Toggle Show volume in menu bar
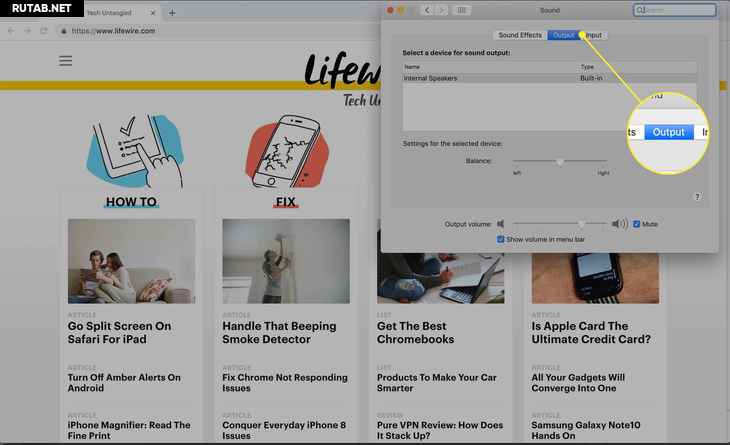The height and width of the screenshot is (445, 730). click(x=500, y=239)
